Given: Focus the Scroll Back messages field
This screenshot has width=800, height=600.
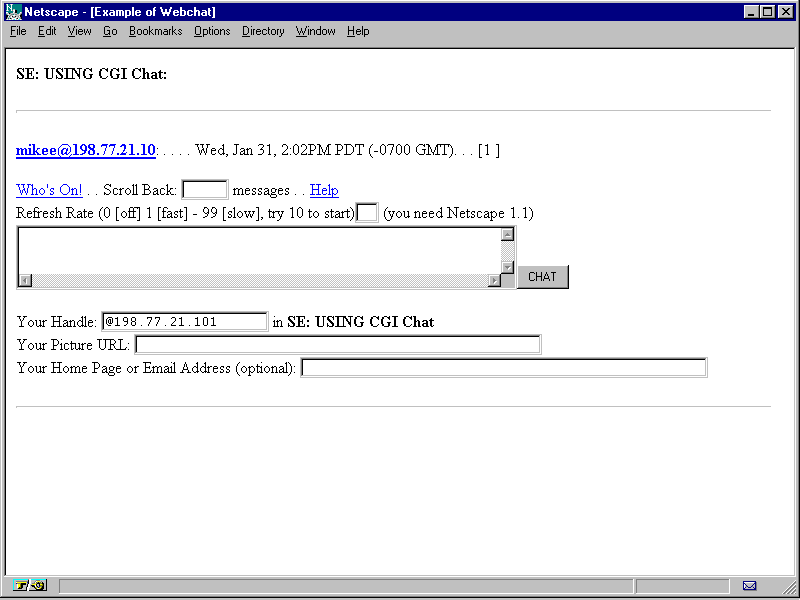Looking at the screenshot, I should pyautogui.click(x=205, y=190).
